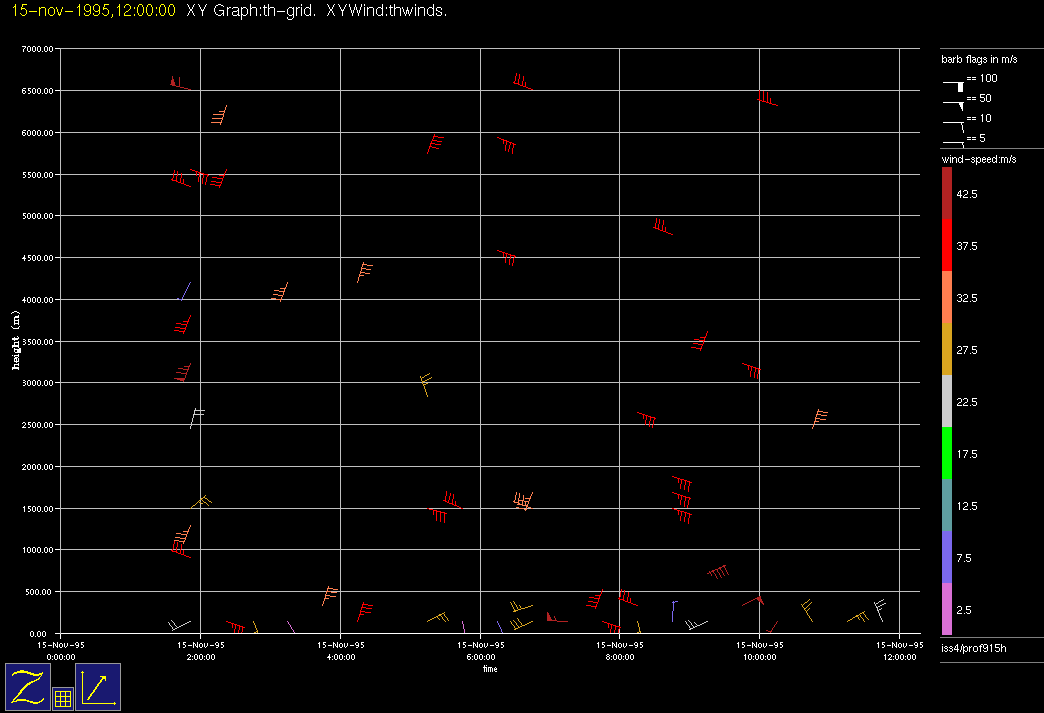Pick the green 17.5 wind-speed color band
Screen dimensions: 1044x713
click(947, 453)
